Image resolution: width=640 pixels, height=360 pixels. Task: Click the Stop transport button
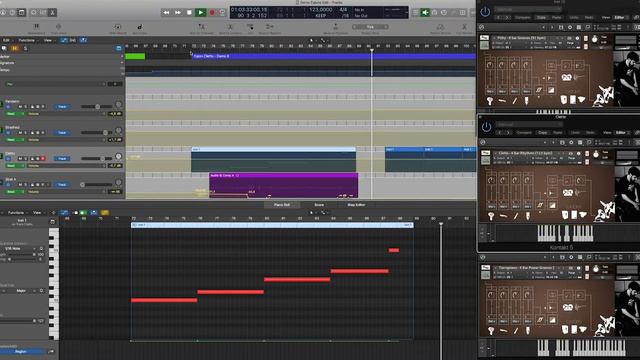(189, 13)
